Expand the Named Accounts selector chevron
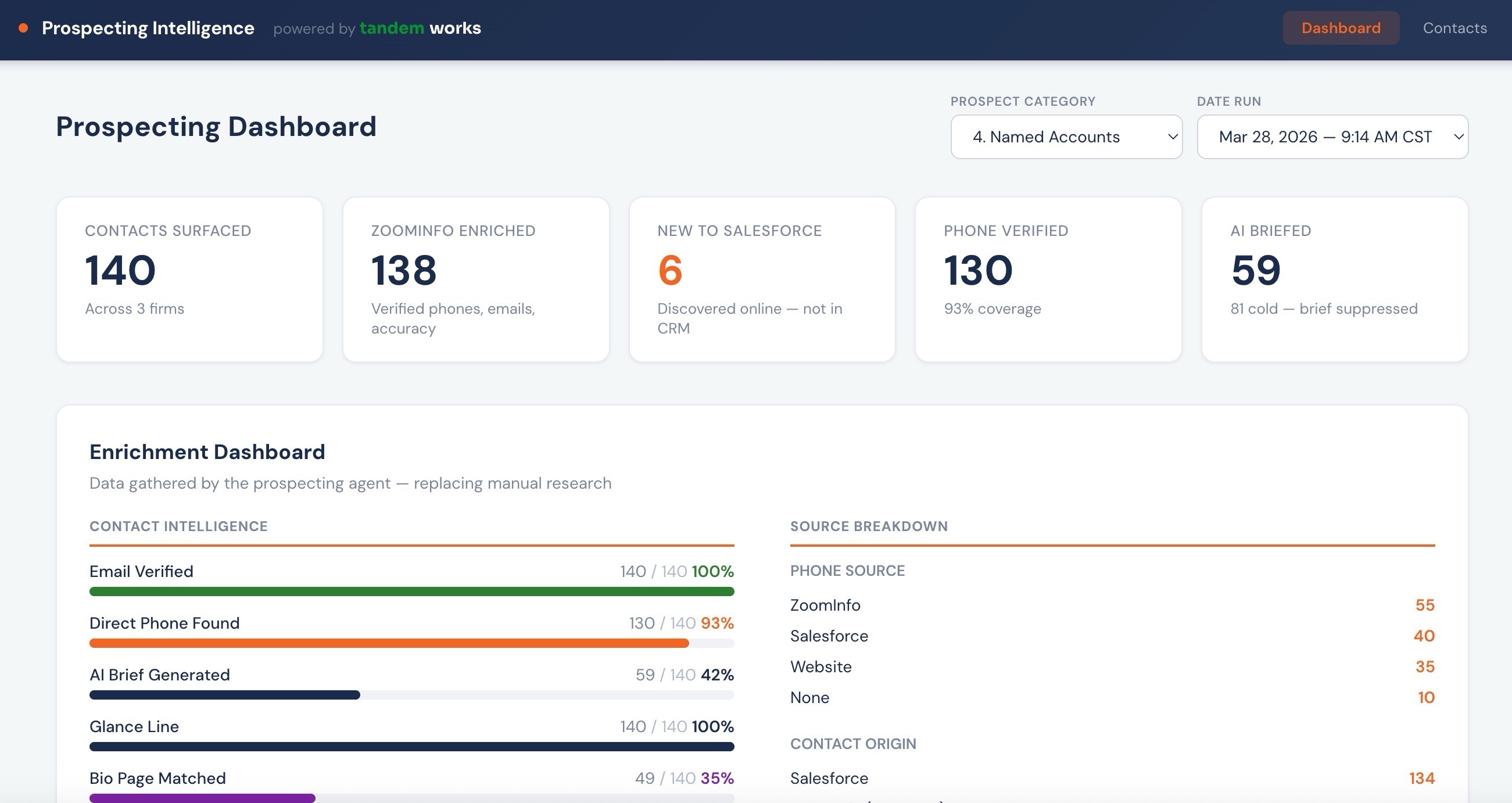The image size is (1512, 803). [x=1171, y=137]
